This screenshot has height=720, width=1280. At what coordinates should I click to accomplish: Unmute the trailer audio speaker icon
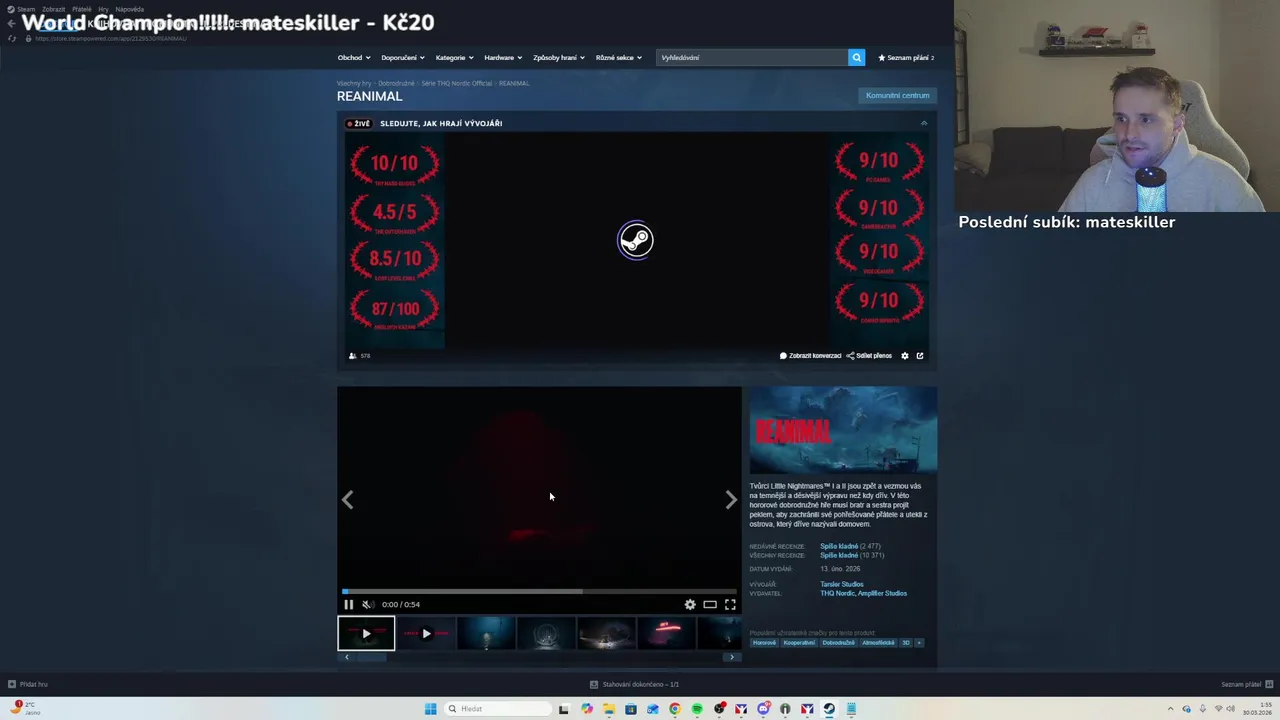(x=367, y=604)
